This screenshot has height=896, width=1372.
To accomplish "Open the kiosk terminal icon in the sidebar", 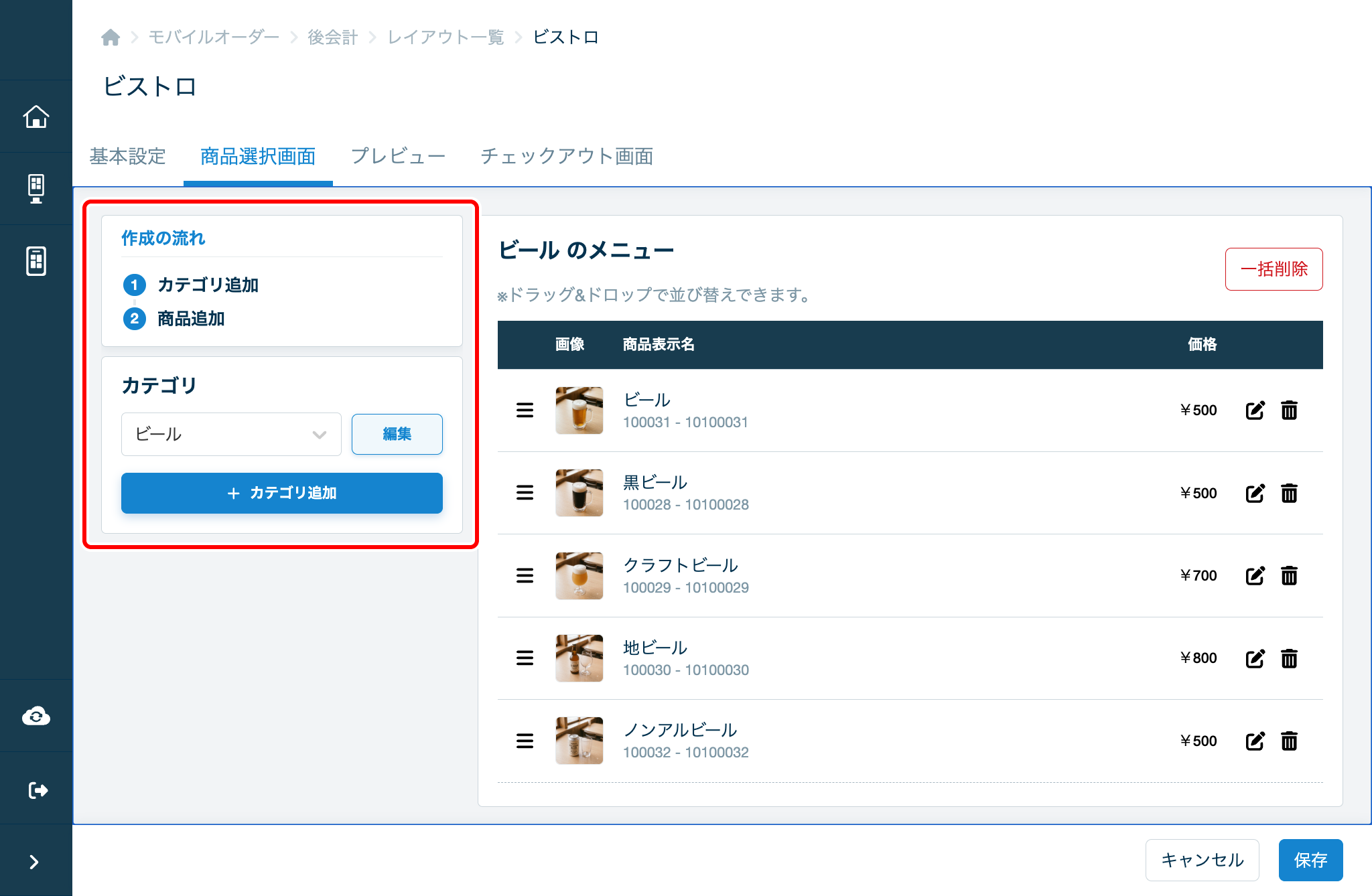I will click(x=36, y=189).
